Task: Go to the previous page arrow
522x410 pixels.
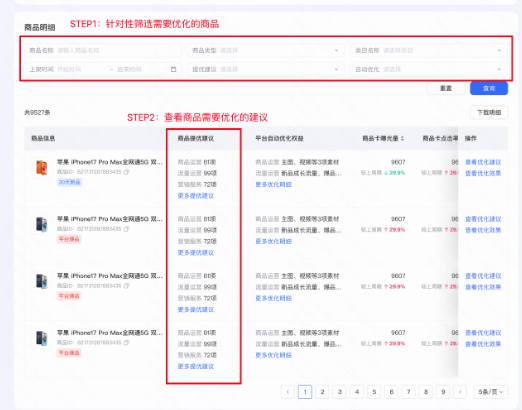Action: tap(288, 392)
